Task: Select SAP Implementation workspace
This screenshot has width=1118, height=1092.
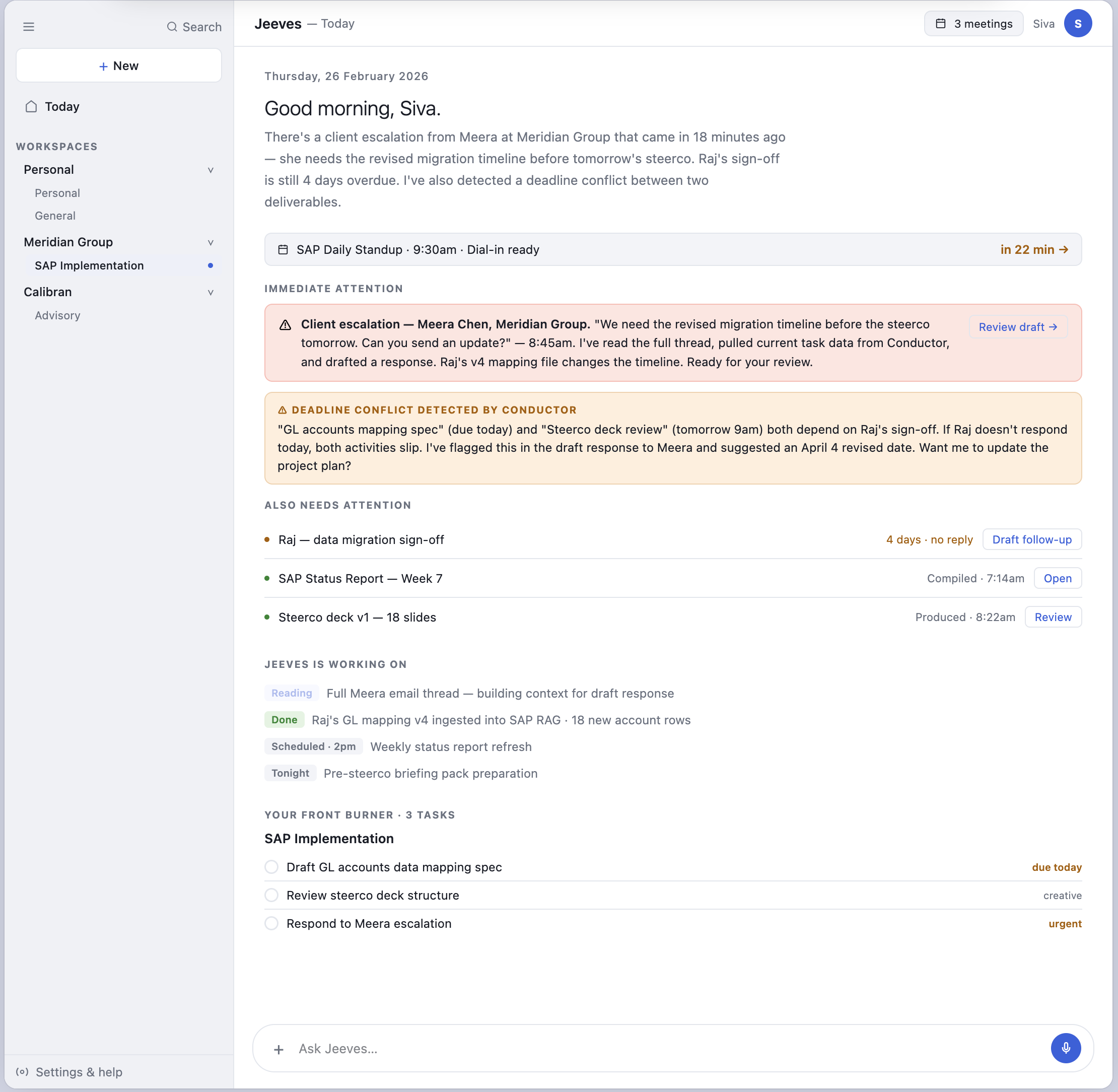Action: point(123,265)
